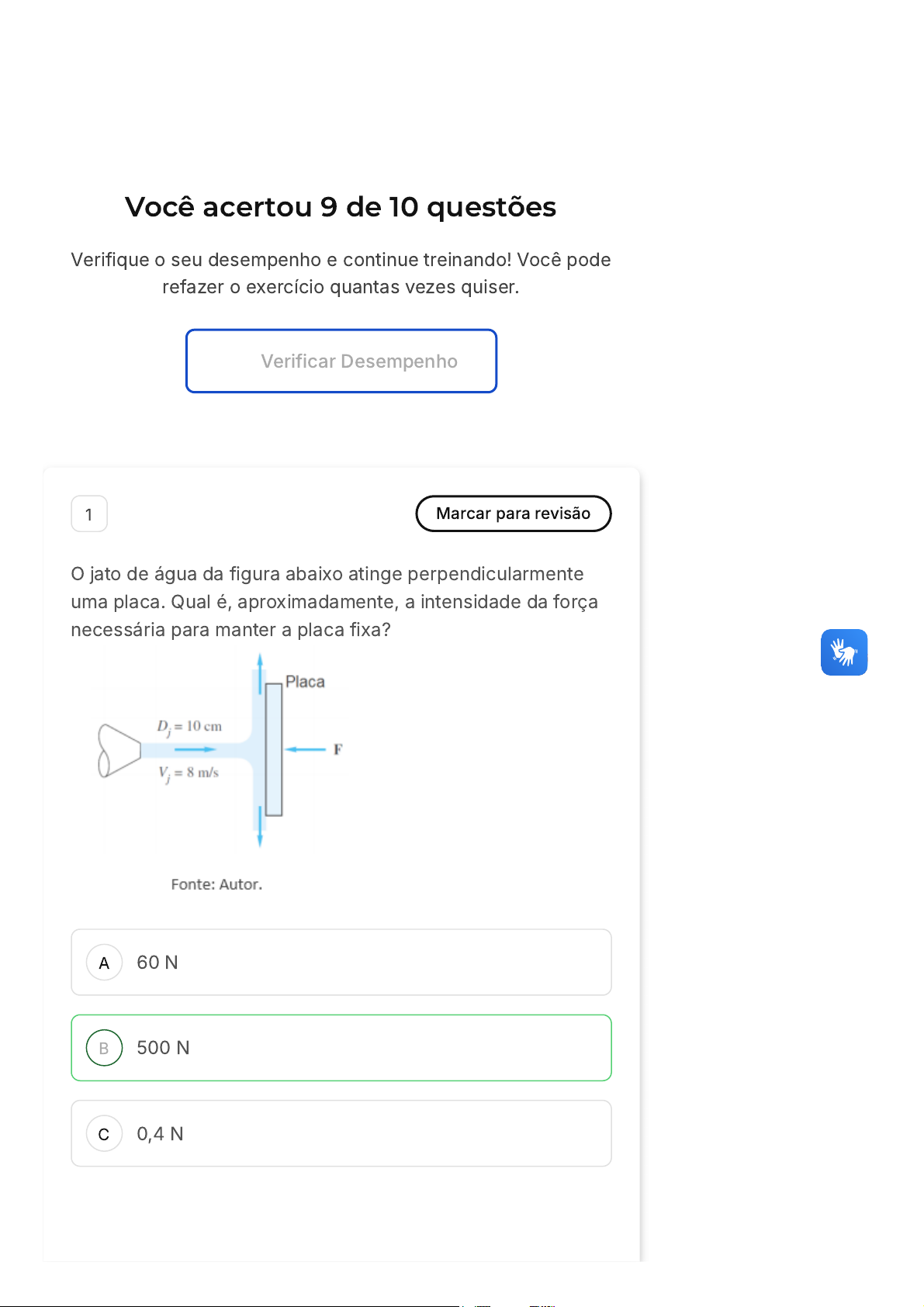Click the question text about the water jet

coord(334,602)
